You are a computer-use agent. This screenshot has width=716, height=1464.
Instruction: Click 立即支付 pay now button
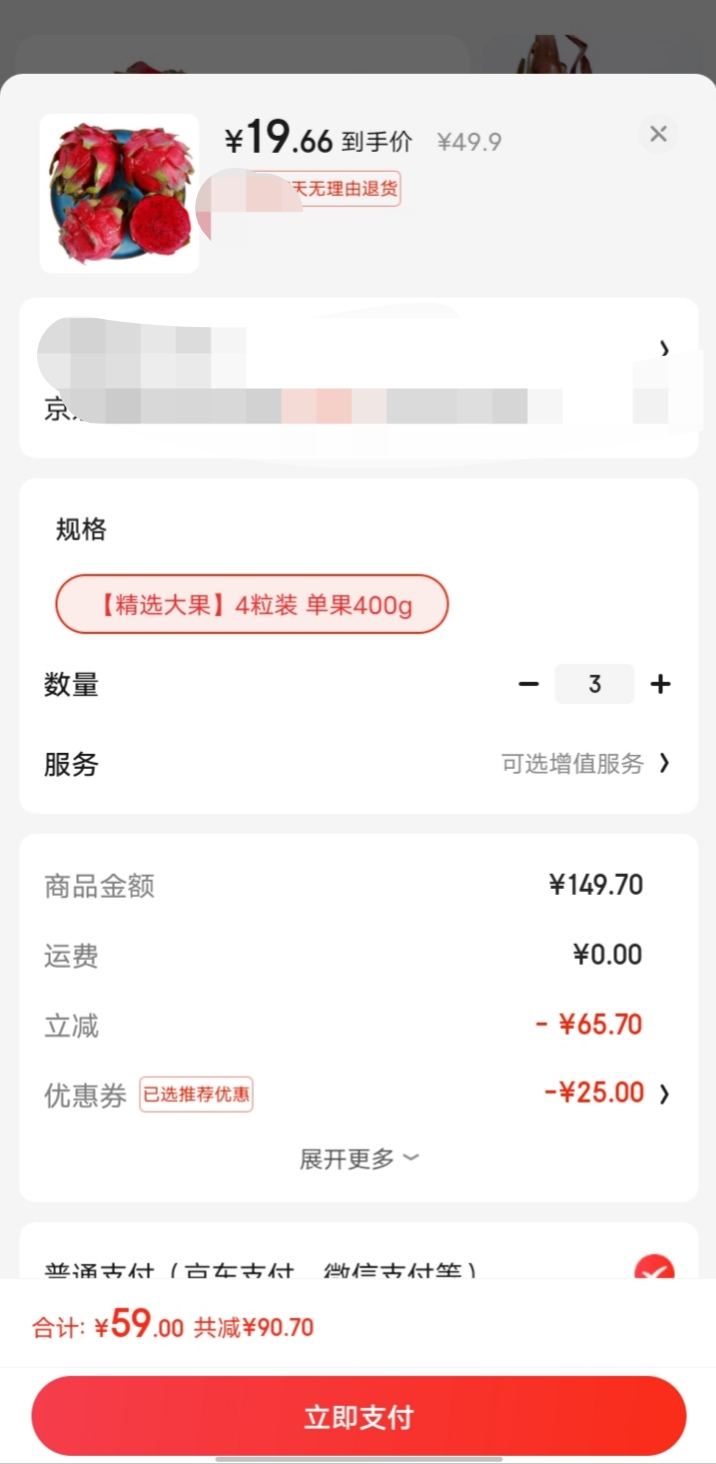click(359, 1416)
